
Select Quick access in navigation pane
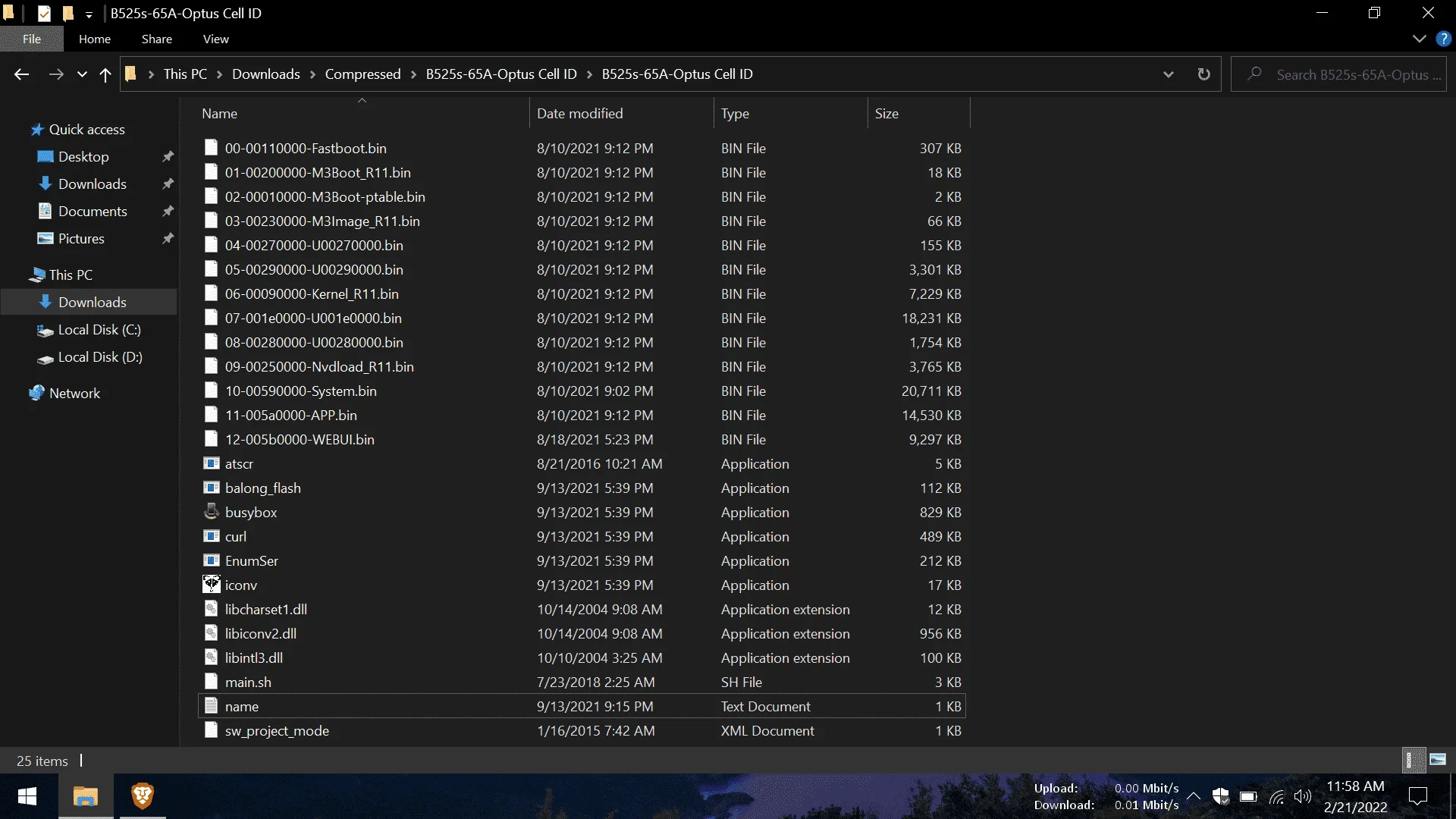click(x=86, y=130)
